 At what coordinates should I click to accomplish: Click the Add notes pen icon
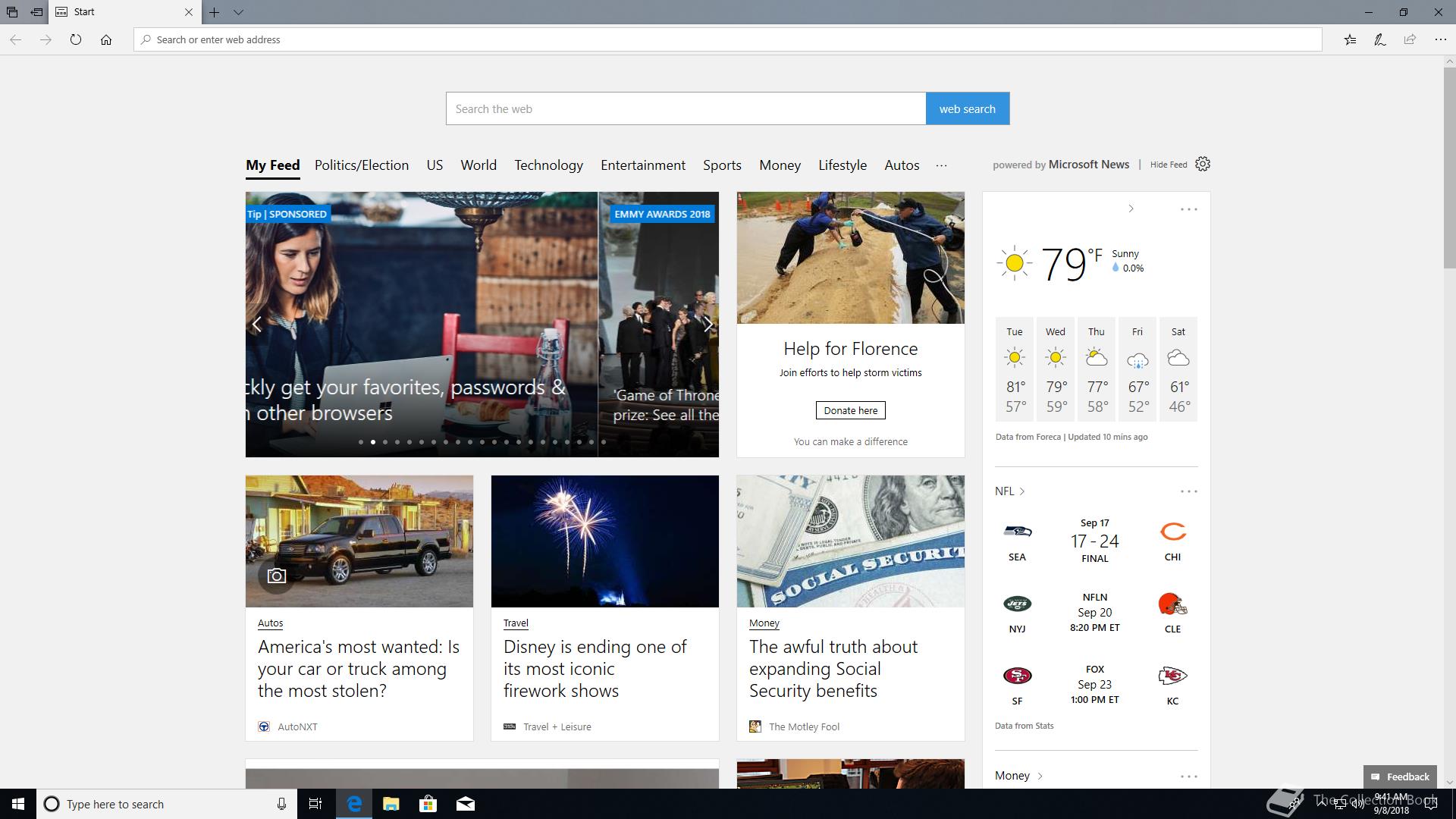[1380, 39]
